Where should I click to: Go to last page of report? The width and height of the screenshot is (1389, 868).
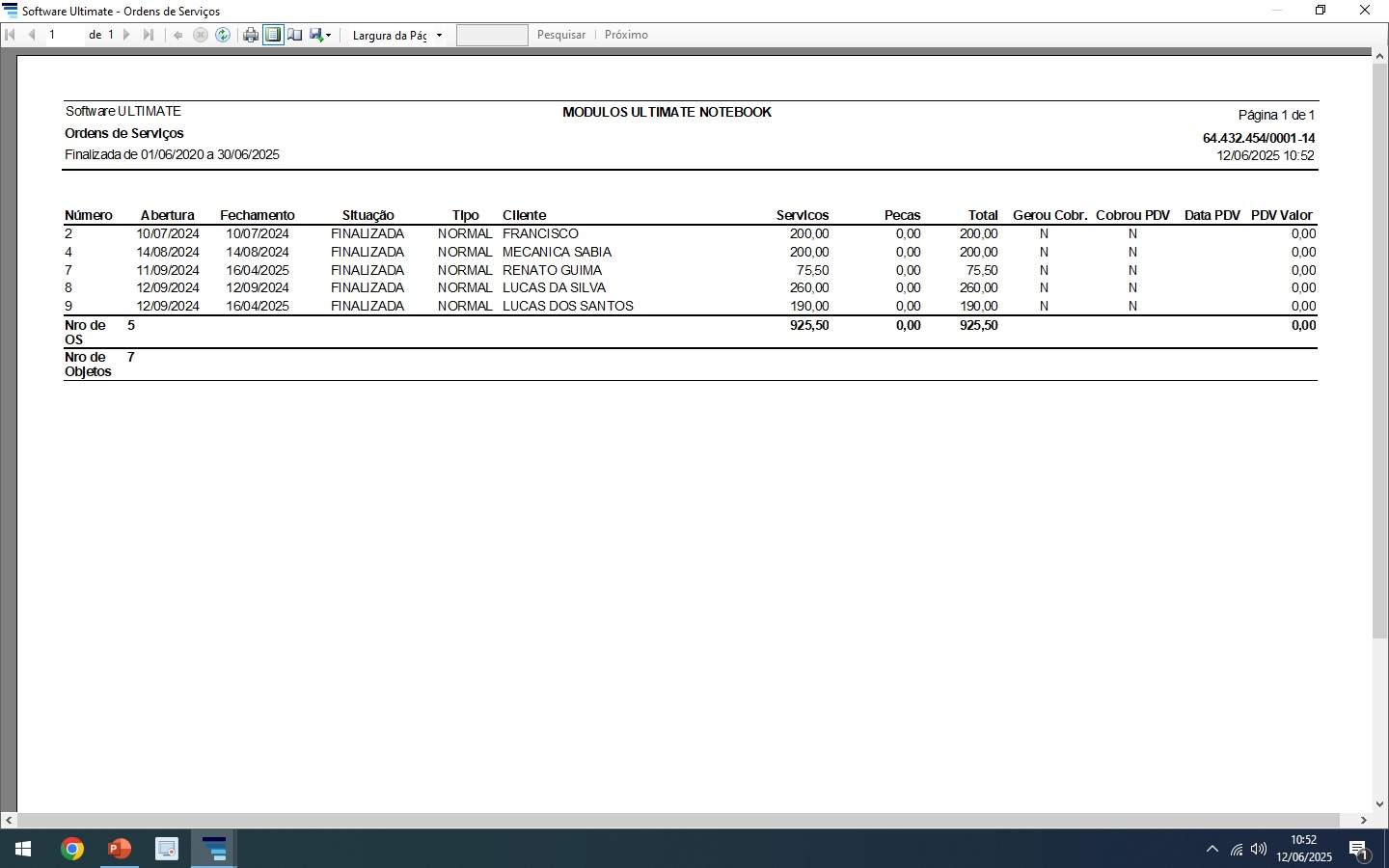pyautogui.click(x=148, y=35)
